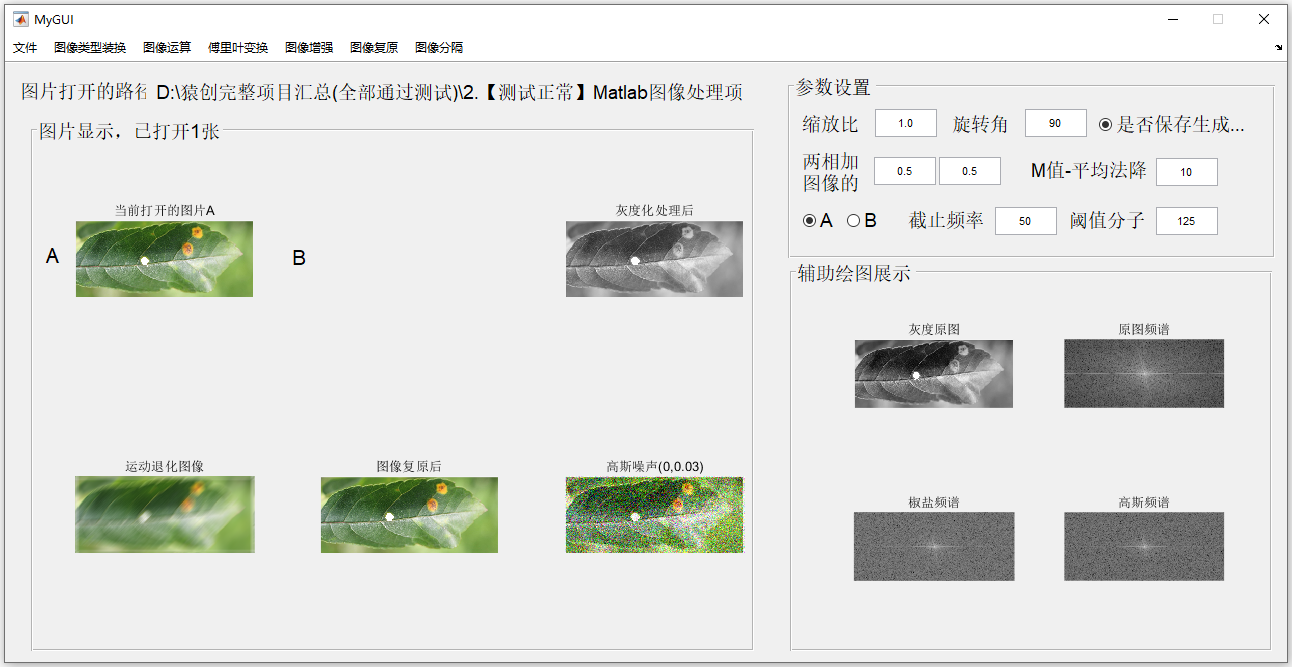
Task: Click the M值 field showing 10
Action: [1186, 172]
